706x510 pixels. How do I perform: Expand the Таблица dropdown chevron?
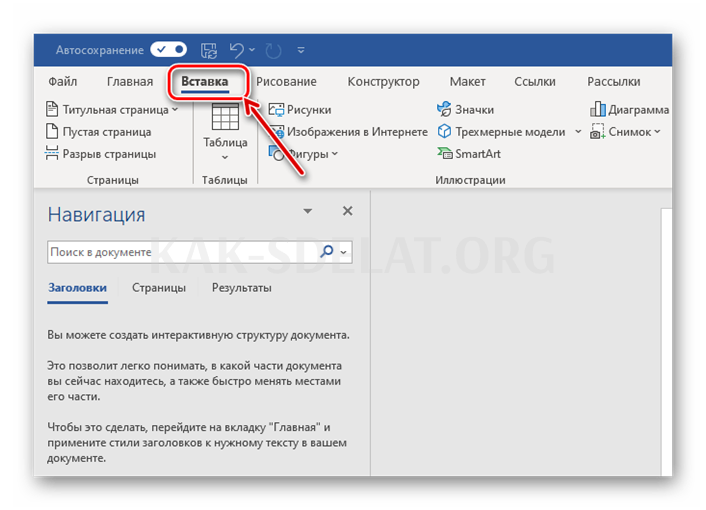[x=225, y=157]
